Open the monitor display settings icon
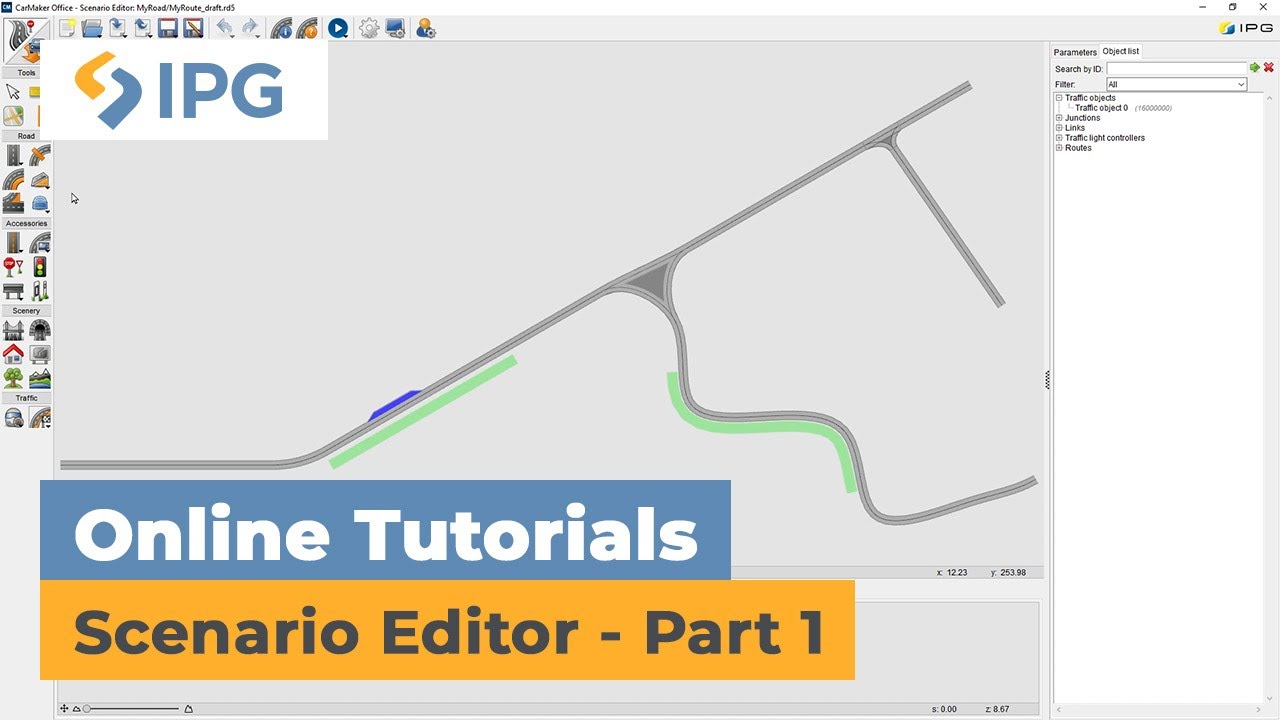The height and width of the screenshot is (720, 1280). tap(395, 28)
